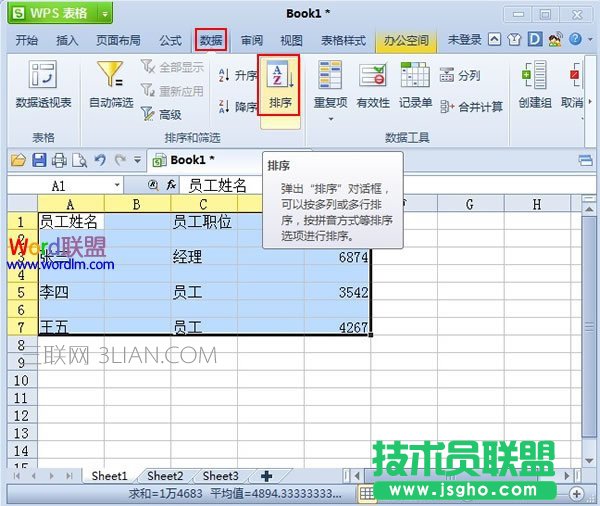Image resolution: width=600 pixels, height=506 pixels.
Task: Open the WPS 表格 application menu dropdown
Action: click(x=103, y=14)
